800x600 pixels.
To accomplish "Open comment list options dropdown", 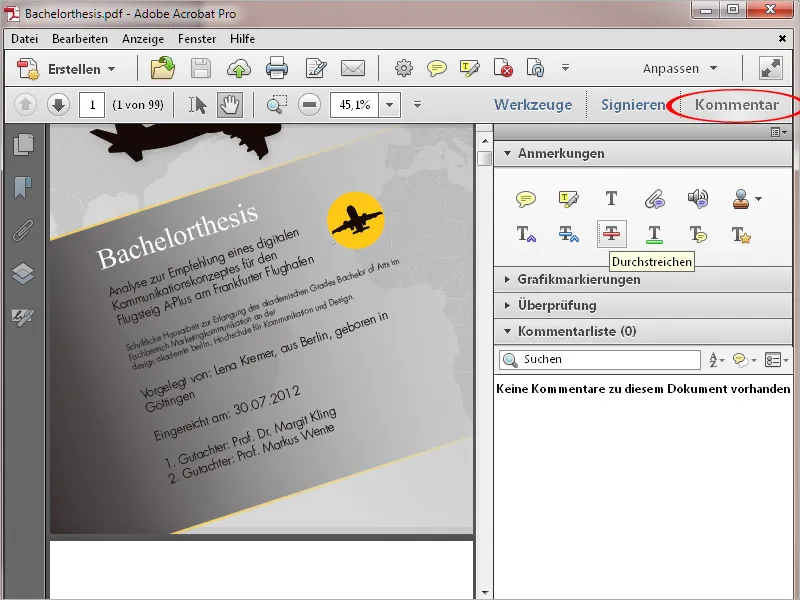I will coord(776,360).
